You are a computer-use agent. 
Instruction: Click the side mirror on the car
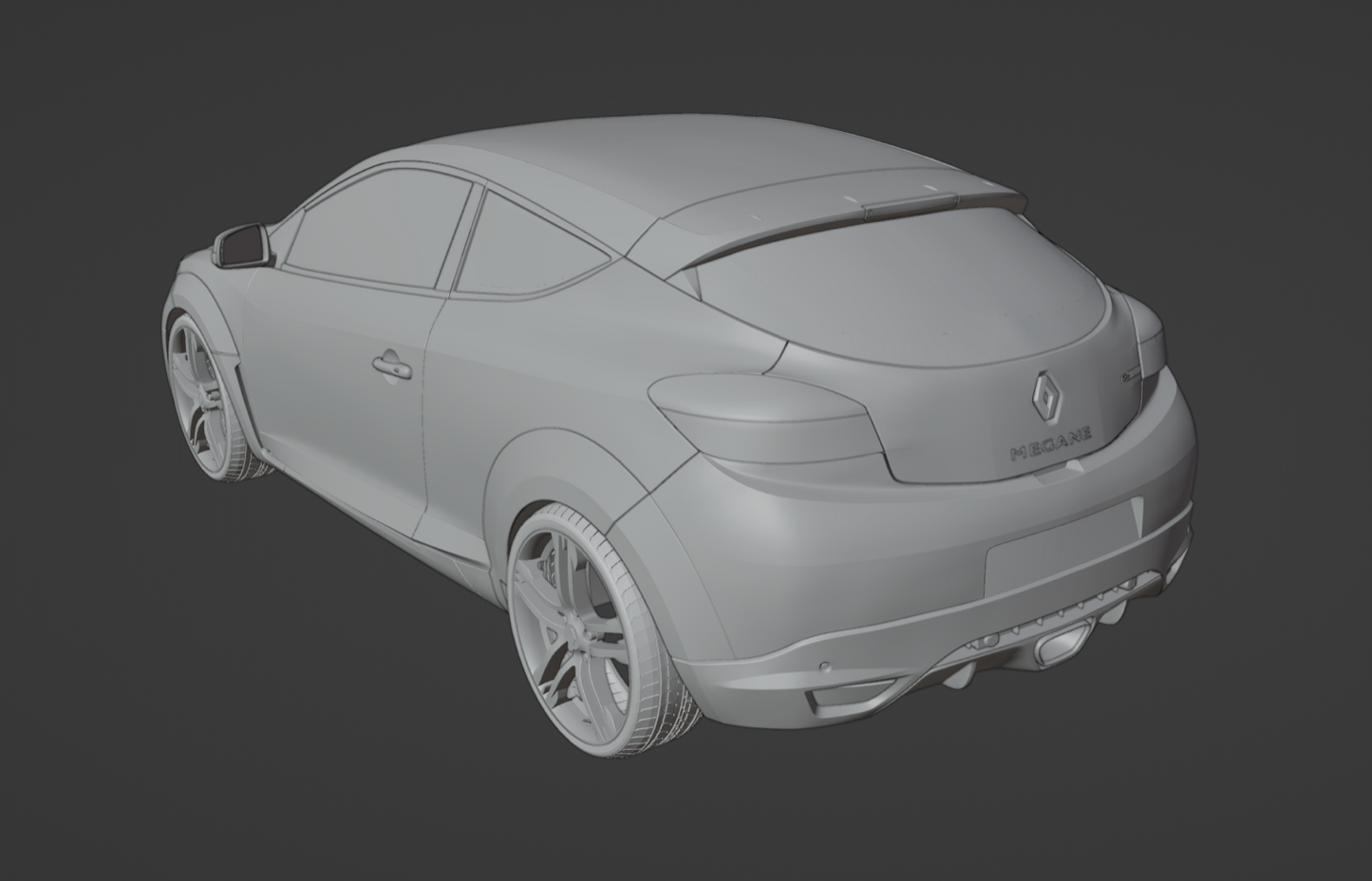(243, 245)
